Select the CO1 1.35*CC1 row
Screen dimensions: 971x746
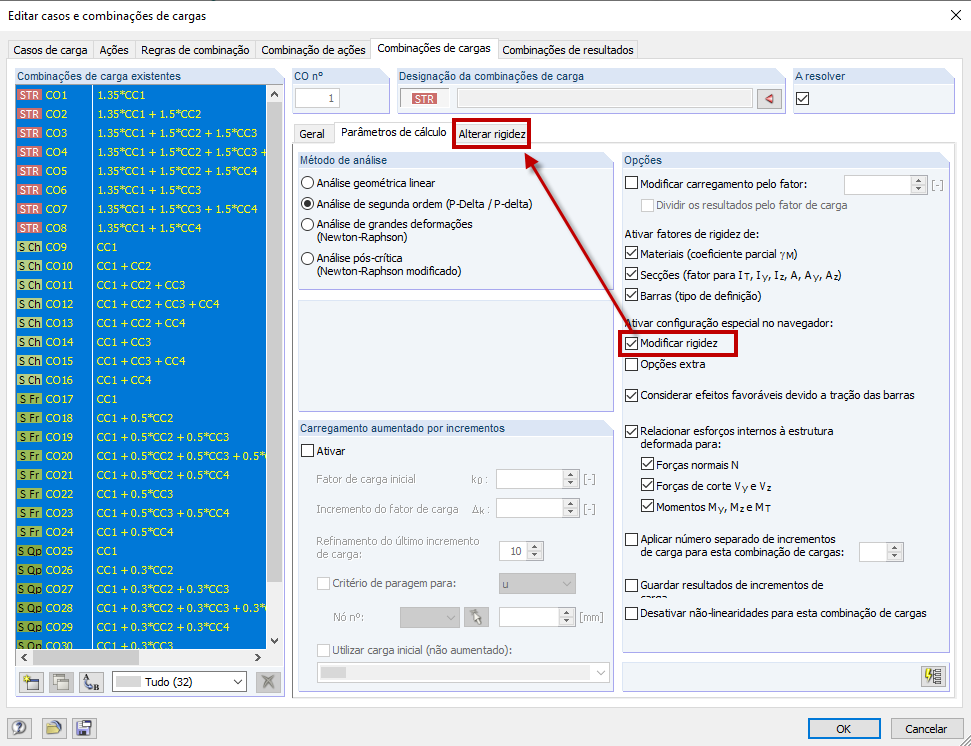pos(141,95)
